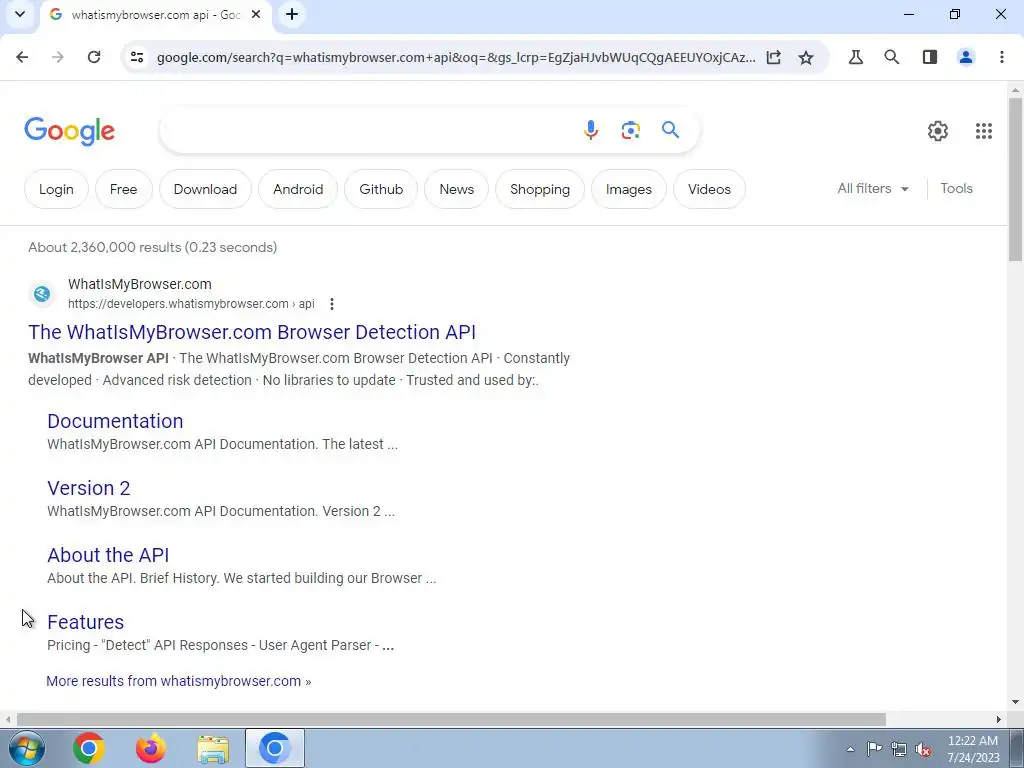Open the Tools options
This screenshot has height=768, width=1024.
[x=956, y=188]
